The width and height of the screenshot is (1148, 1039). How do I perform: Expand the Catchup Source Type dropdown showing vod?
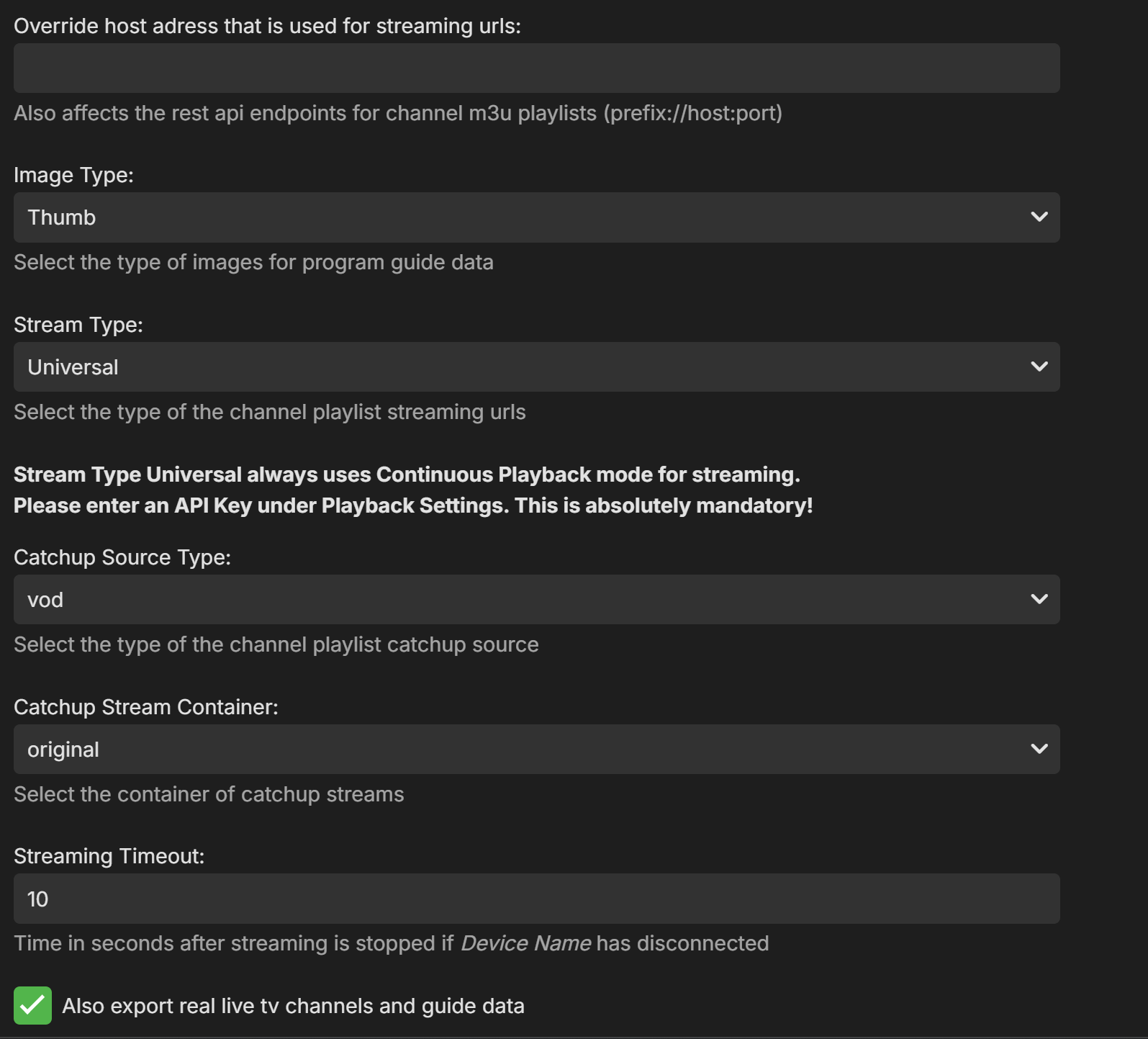point(504,600)
